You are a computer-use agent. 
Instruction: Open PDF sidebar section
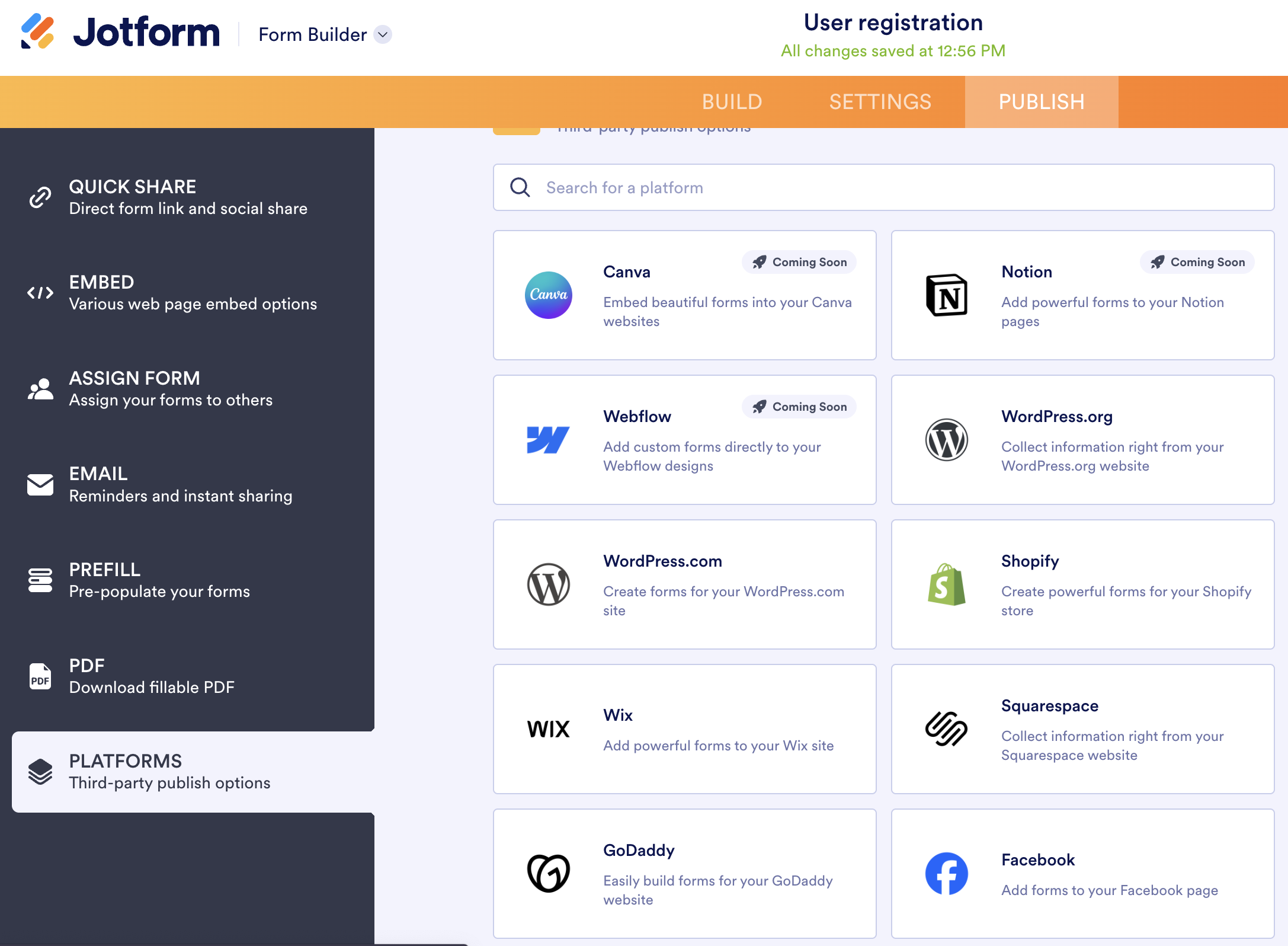(x=187, y=676)
